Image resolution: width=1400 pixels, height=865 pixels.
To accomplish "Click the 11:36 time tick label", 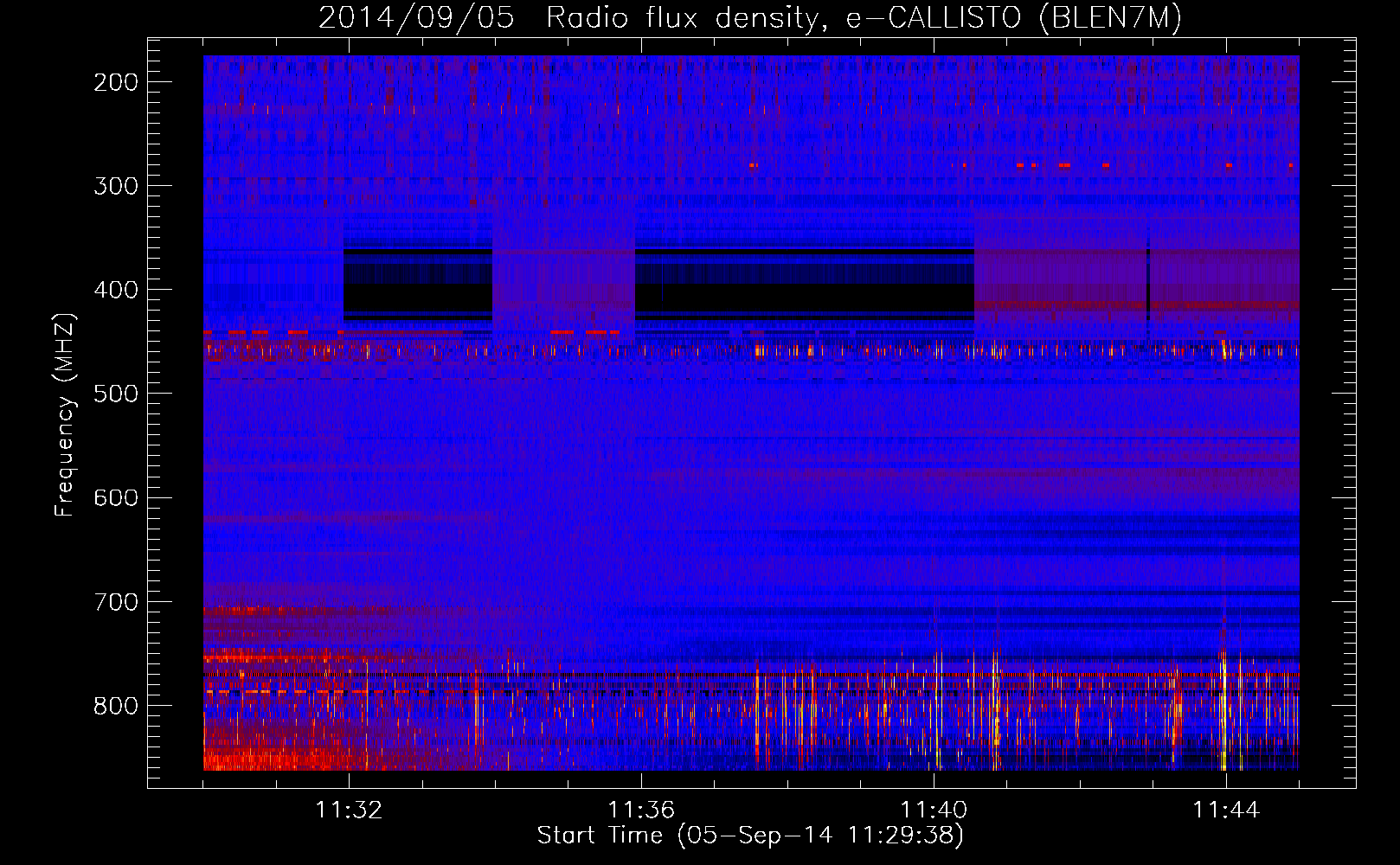I will (641, 811).
